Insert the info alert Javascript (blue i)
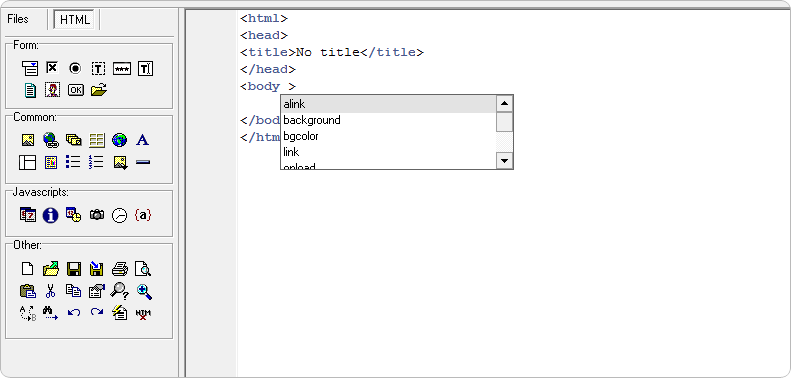Screen dimensions: 791x378 [x=50, y=215]
